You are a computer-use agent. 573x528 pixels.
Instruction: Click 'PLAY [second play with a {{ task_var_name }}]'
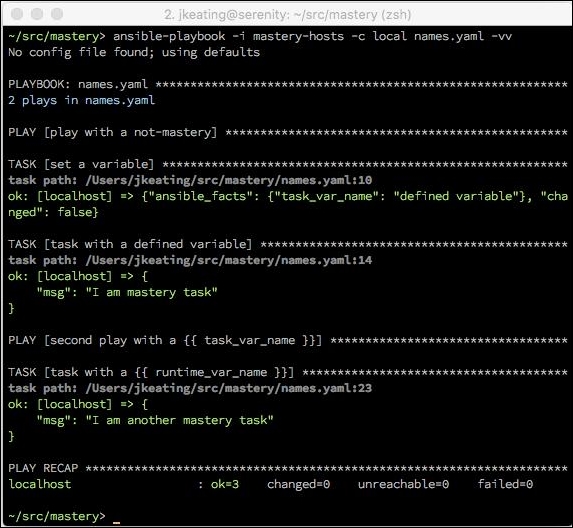288,341
